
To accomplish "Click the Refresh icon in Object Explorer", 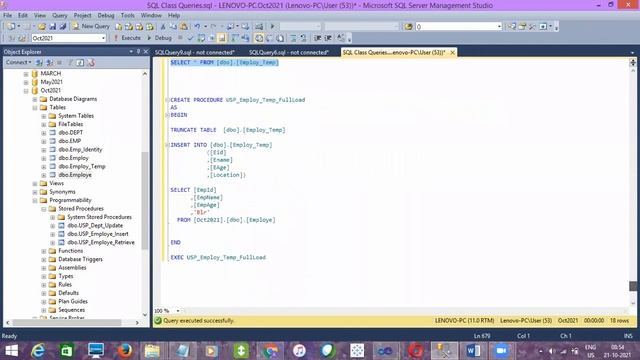I will pos(80,62).
